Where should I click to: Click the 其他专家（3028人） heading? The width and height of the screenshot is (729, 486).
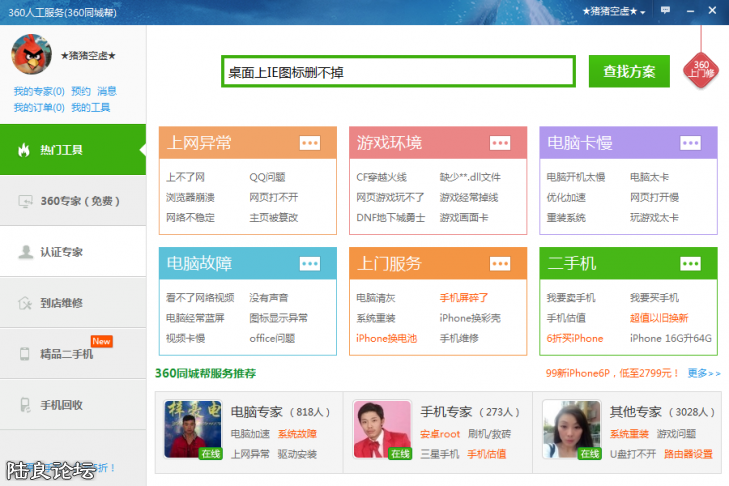663,412
